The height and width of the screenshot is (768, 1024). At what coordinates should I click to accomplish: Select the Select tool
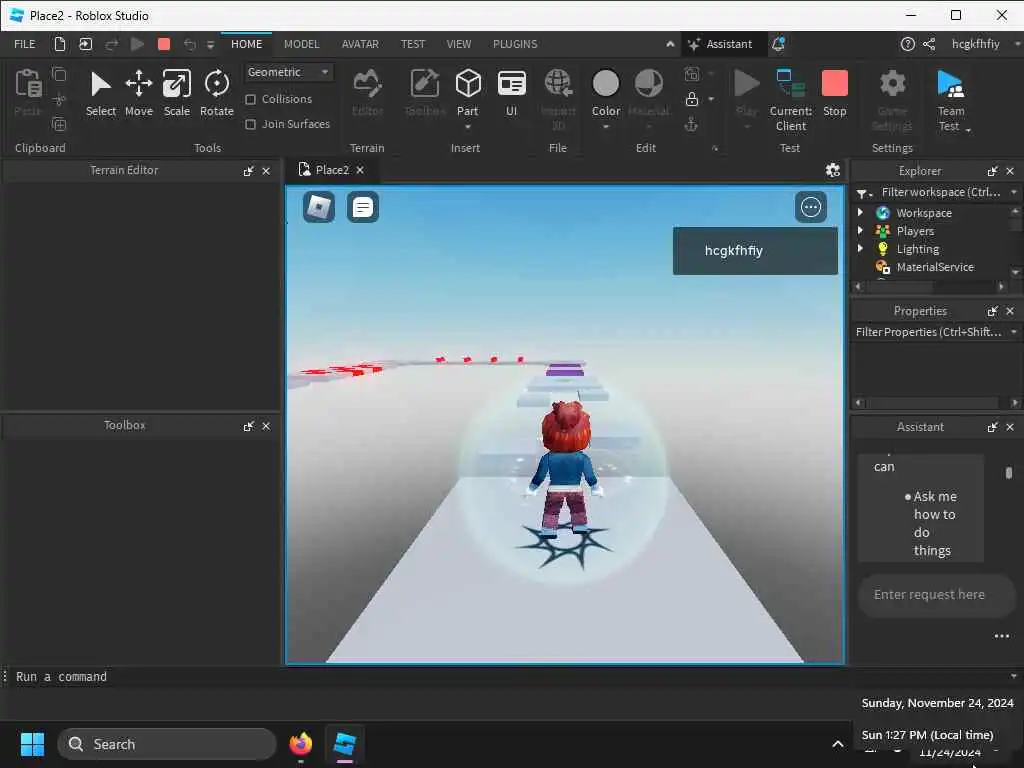[x=101, y=93]
